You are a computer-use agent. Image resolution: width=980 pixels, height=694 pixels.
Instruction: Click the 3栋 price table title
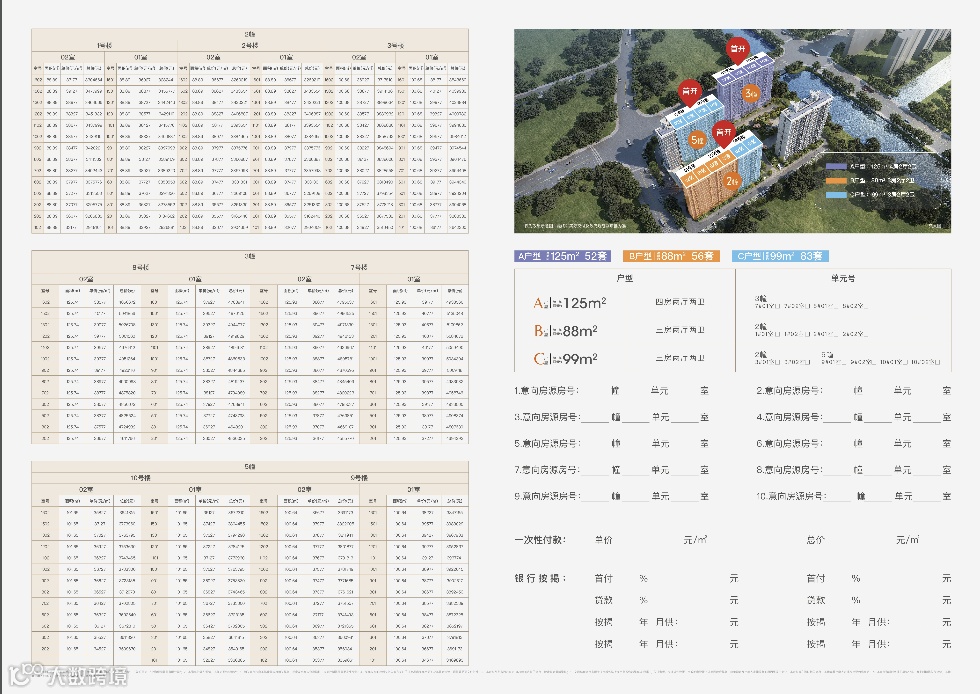249,256
